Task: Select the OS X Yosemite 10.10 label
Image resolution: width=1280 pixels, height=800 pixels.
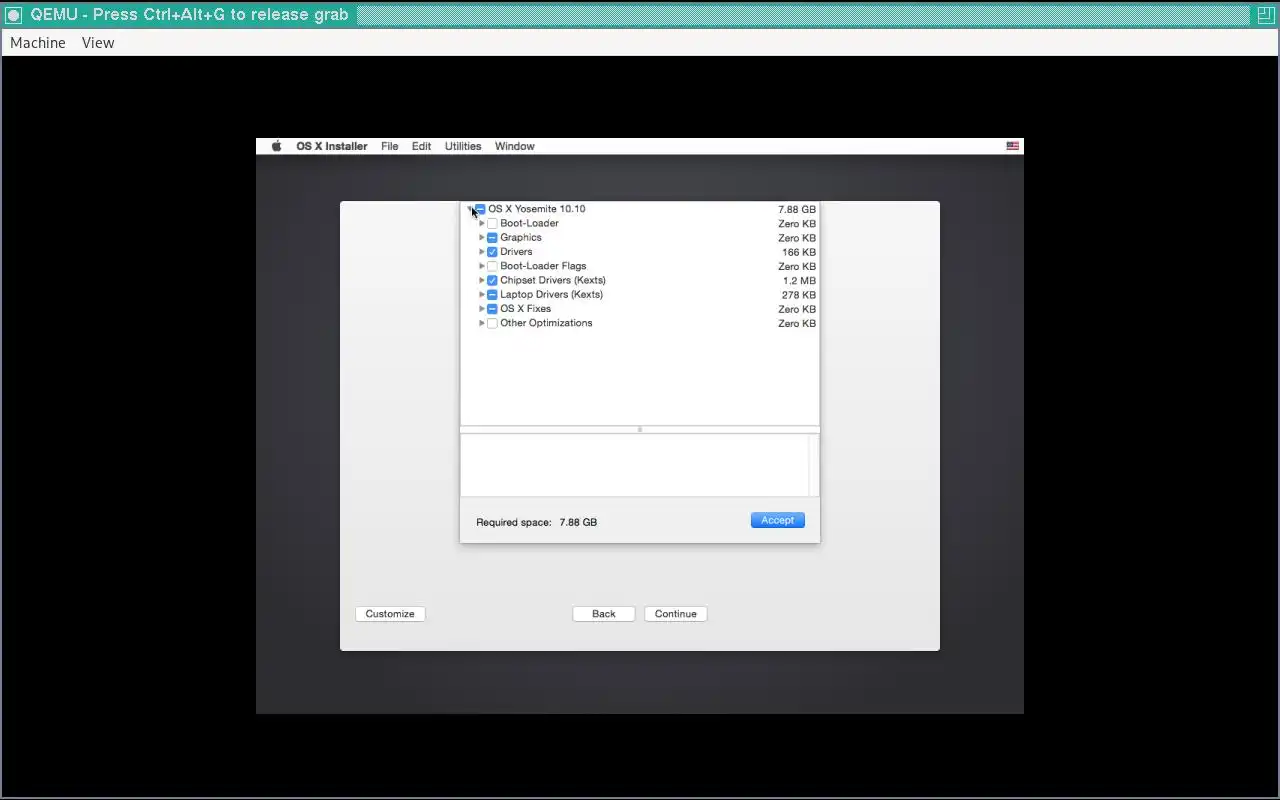Action: (x=537, y=209)
